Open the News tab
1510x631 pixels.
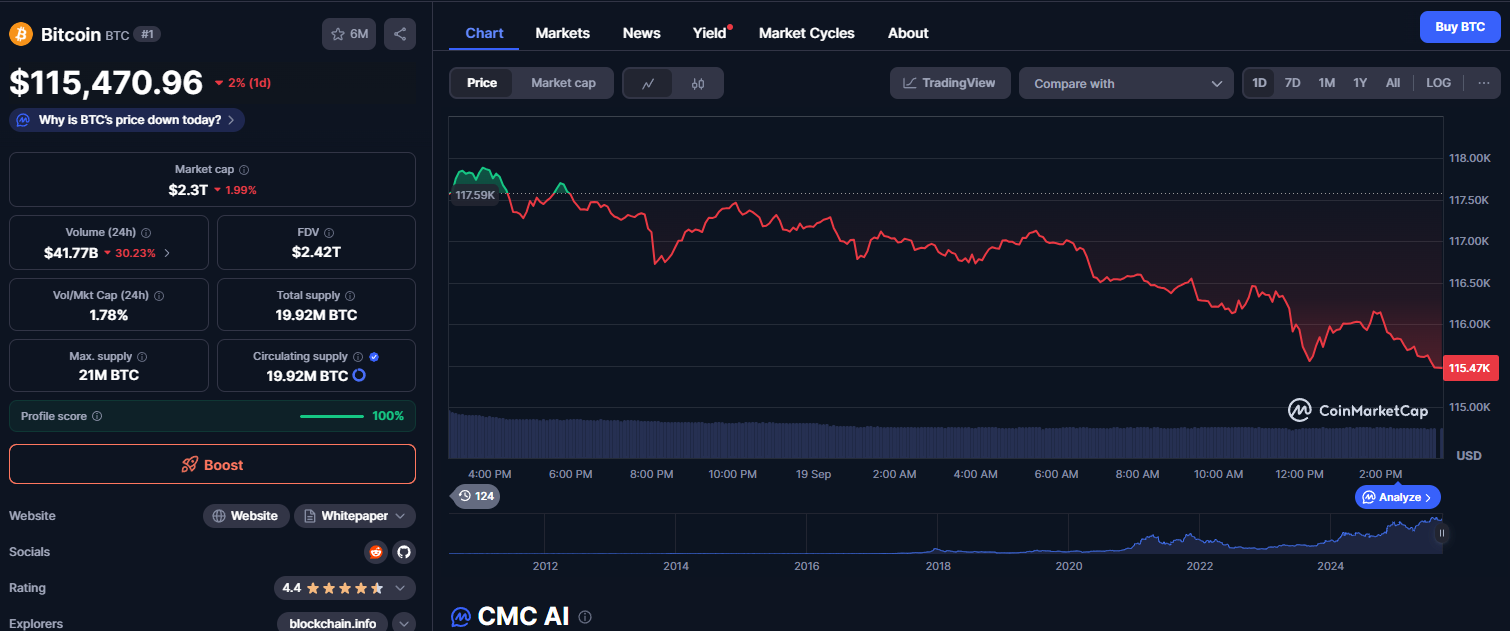[641, 33]
